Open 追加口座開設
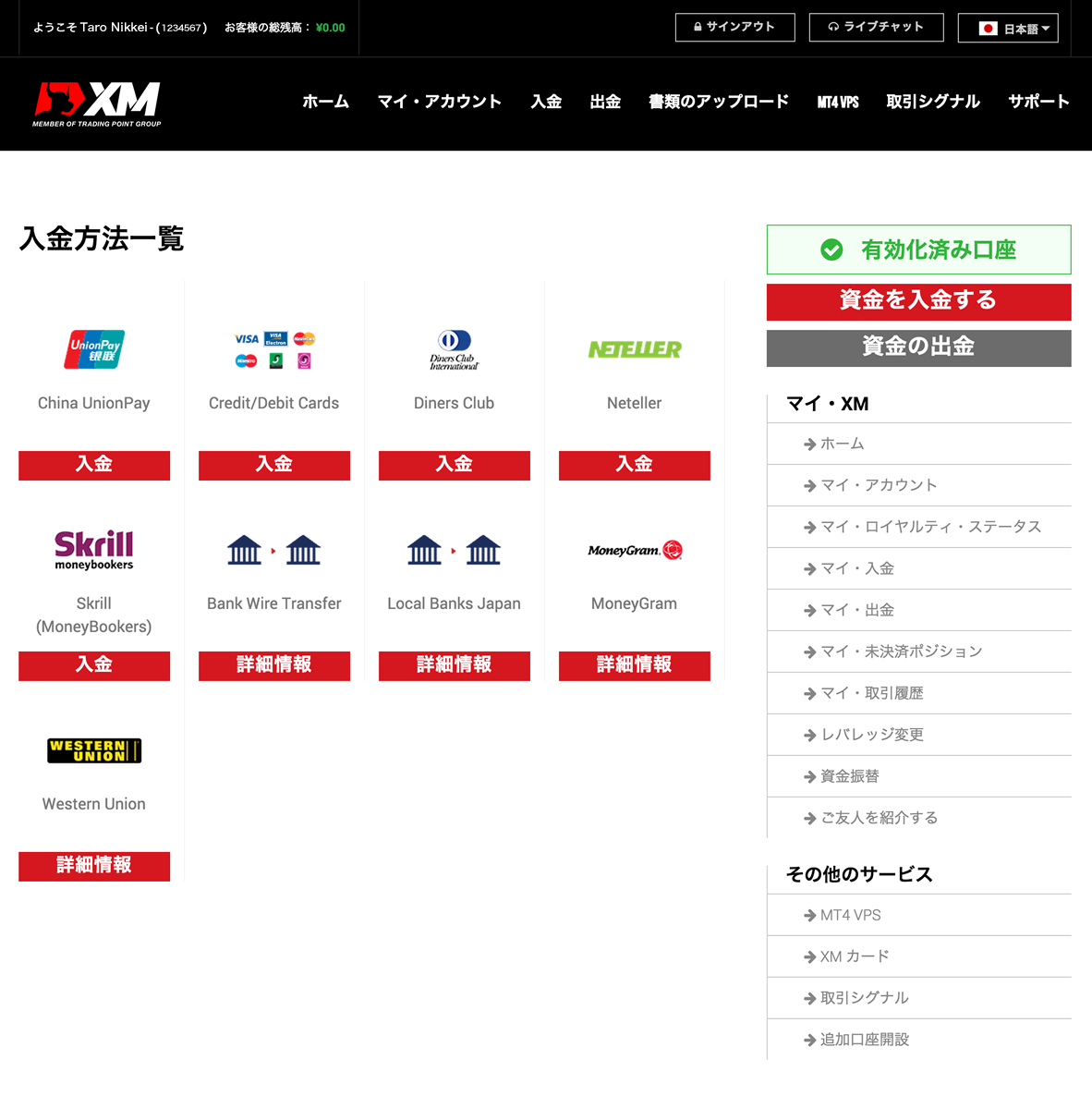The image size is (1092, 1108). pos(919,1041)
